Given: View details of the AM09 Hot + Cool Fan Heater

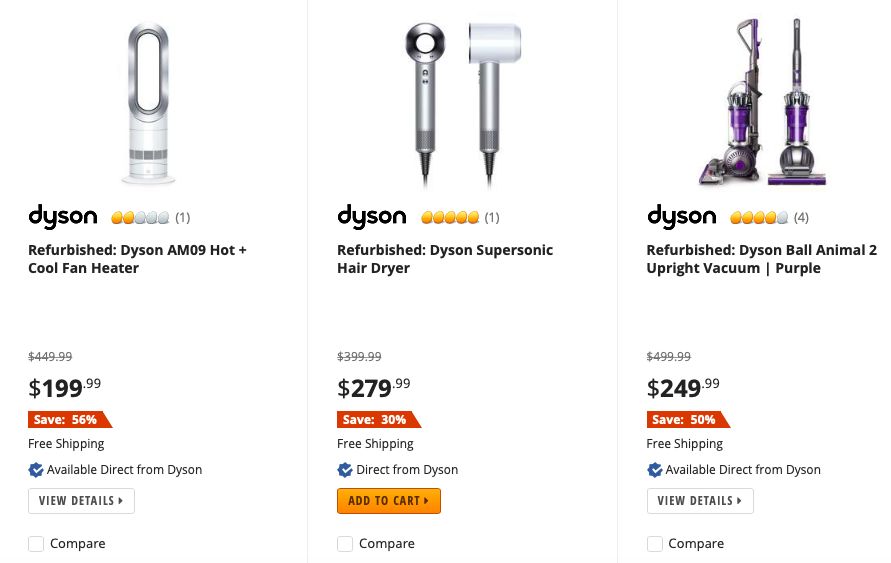Looking at the screenshot, I should coord(81,501).
